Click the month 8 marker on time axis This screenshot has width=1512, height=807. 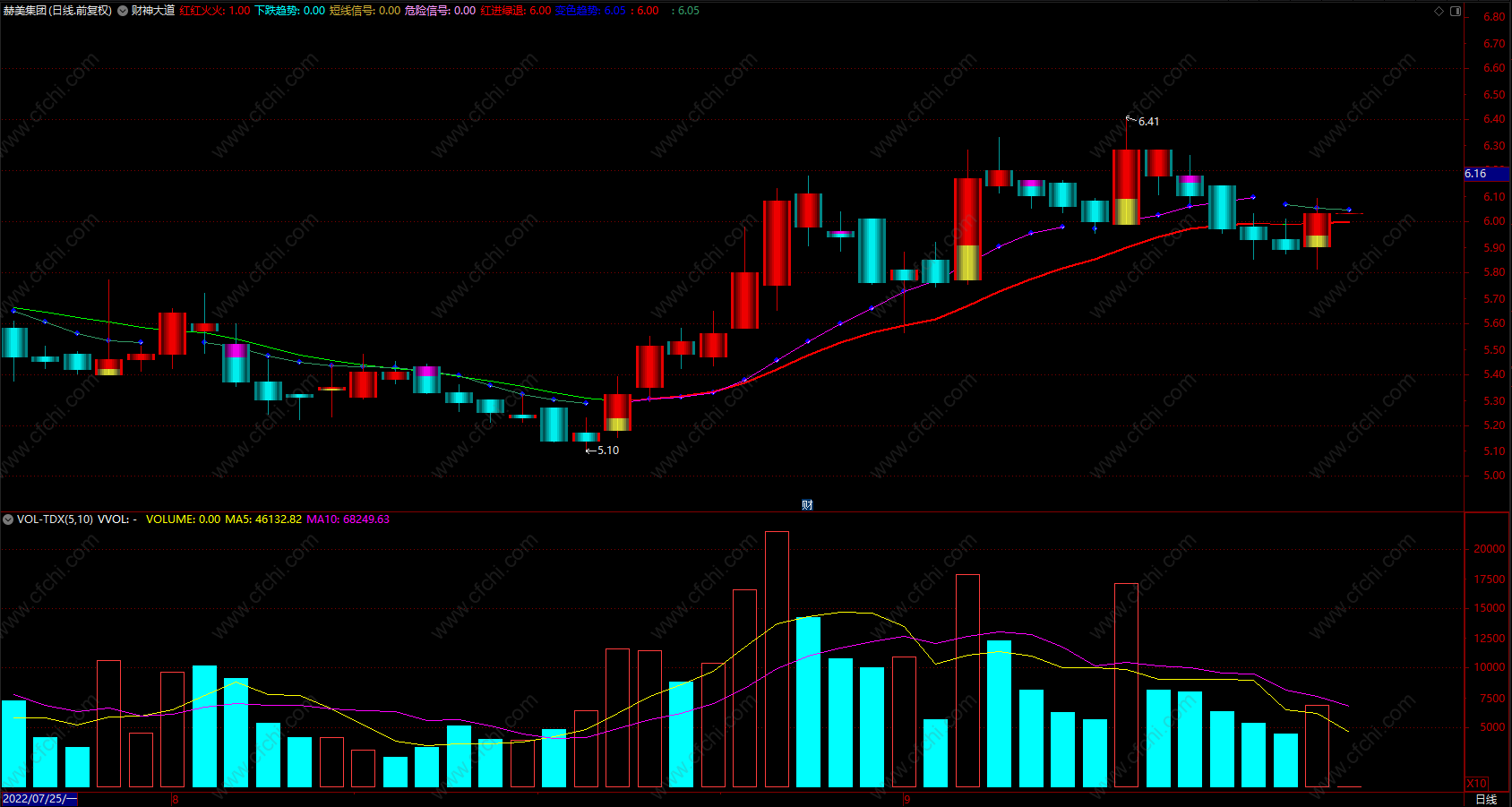click(x=176, y=799)
